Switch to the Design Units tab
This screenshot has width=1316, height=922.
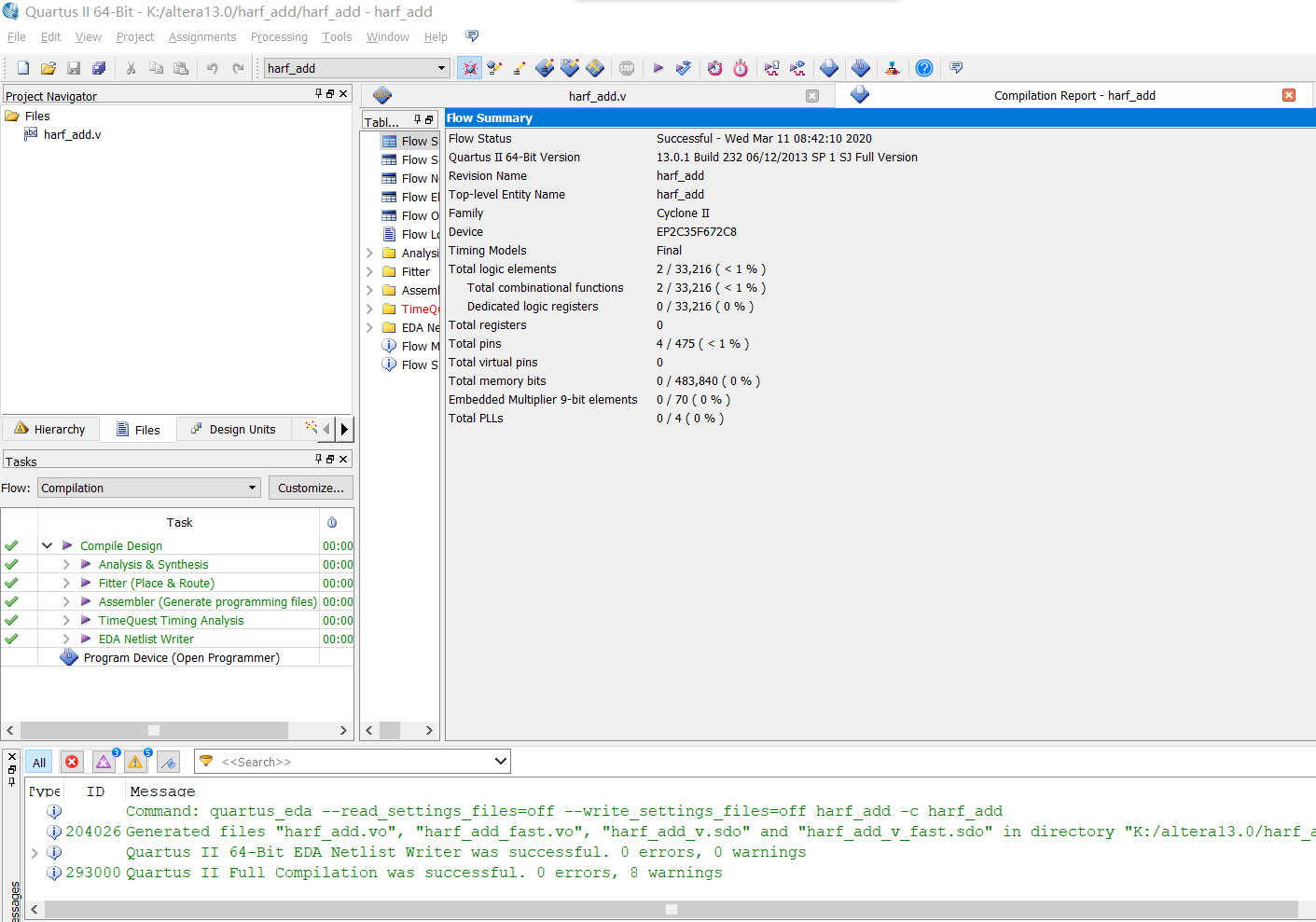click(x=233, y=429)
